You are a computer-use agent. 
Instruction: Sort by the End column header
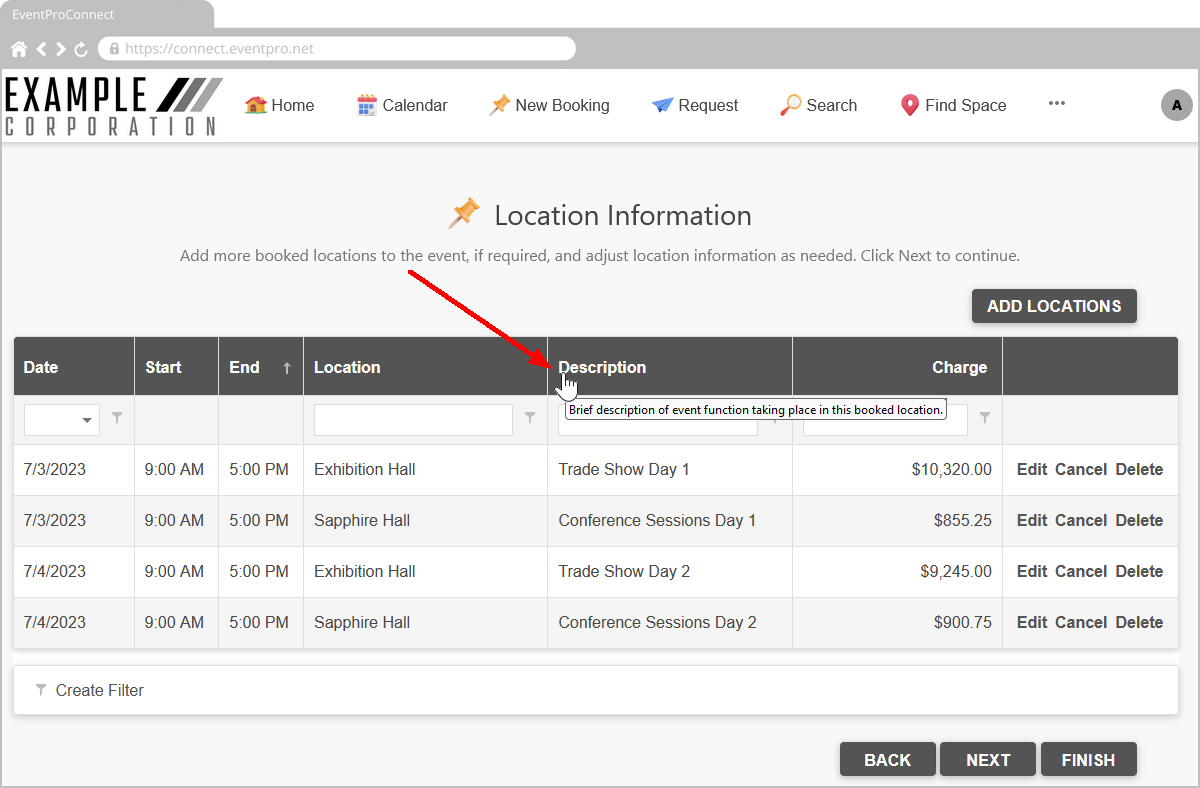pyautogui.click(x=261, y=367)
